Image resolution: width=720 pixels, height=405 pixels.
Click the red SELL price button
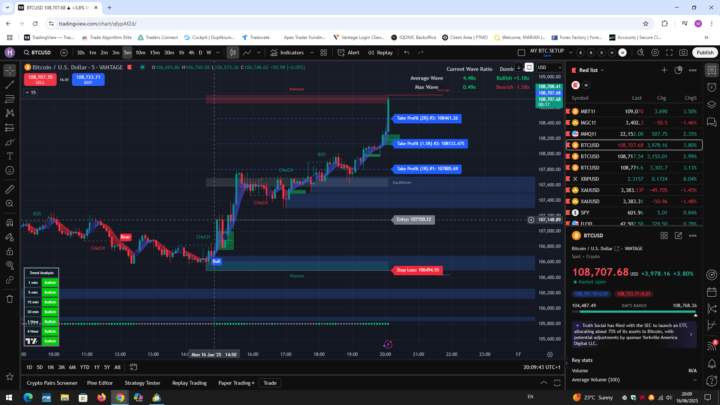(x=40, y=79)
